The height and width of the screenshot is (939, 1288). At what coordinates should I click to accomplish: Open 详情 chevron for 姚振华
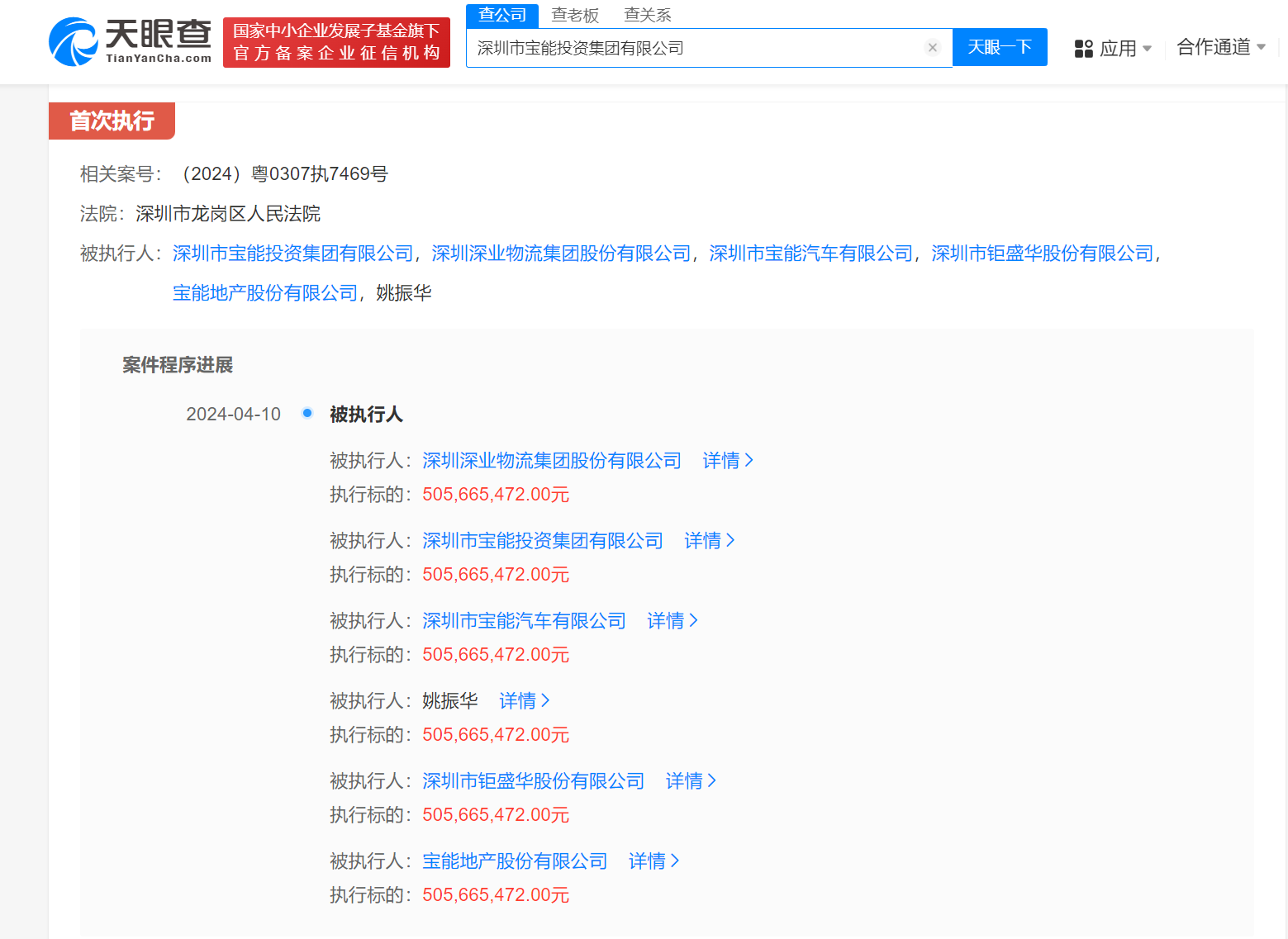(524, 700)
